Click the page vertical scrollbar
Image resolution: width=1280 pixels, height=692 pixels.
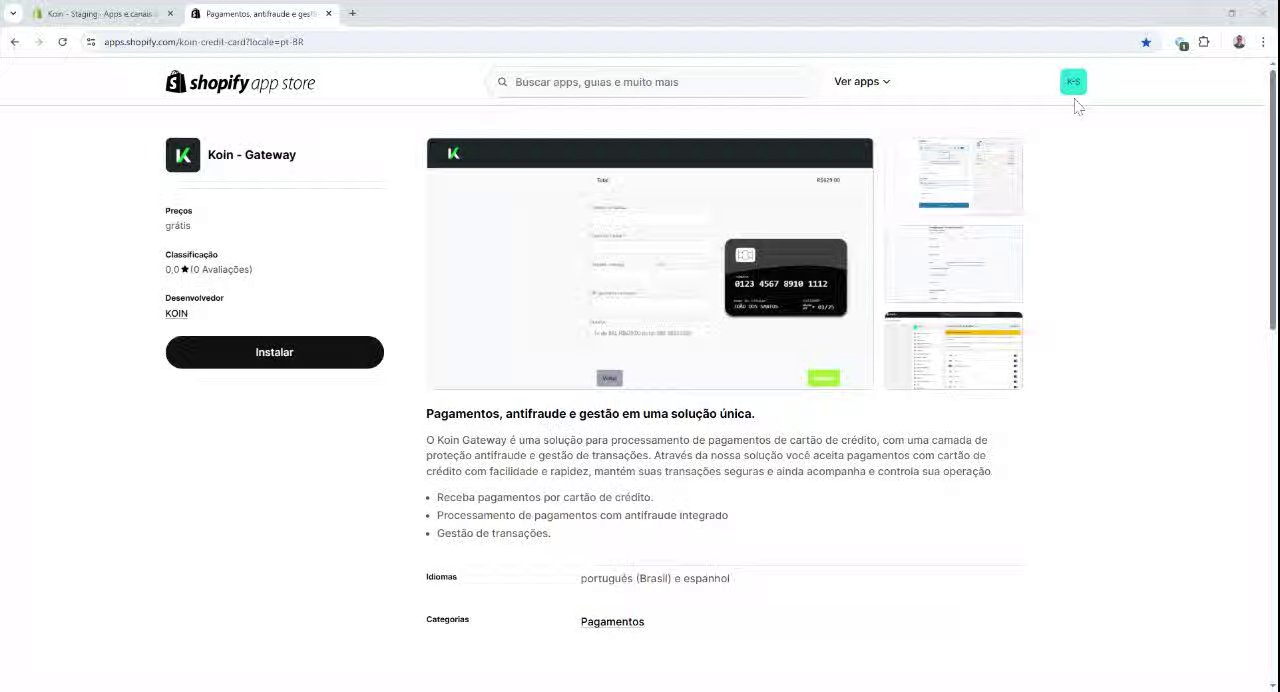click(1273, 200)
